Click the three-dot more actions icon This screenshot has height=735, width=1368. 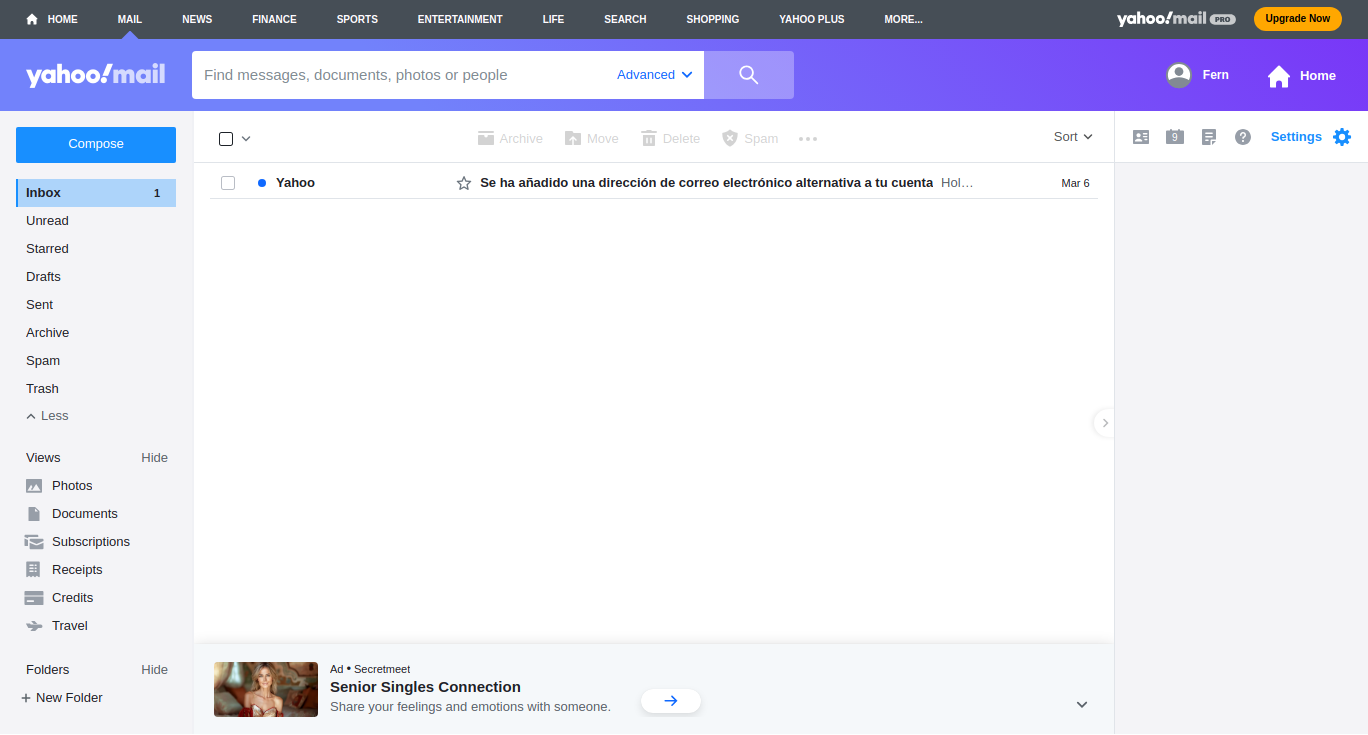point(808,139)
